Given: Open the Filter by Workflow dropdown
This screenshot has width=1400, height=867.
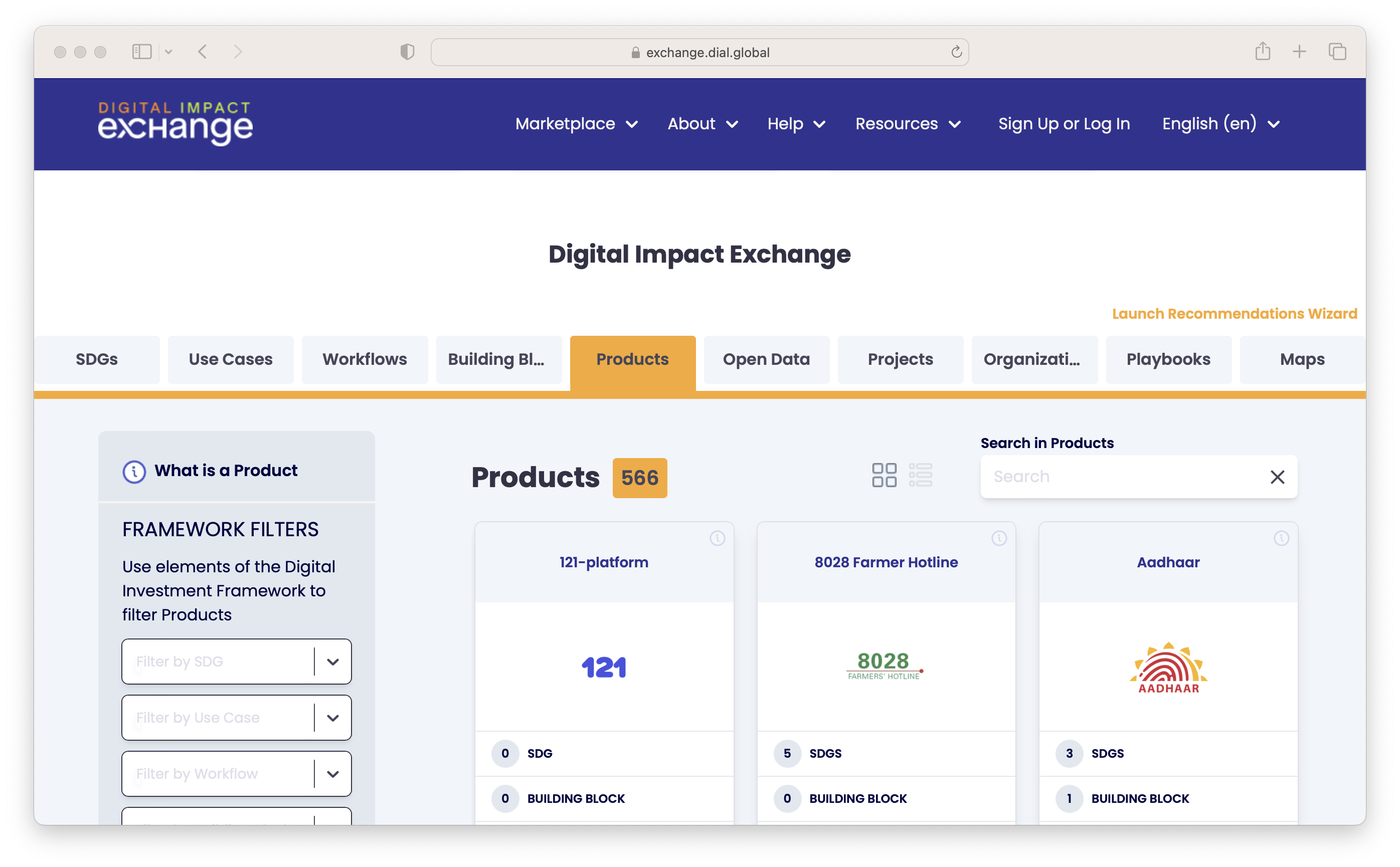Looking at the screenshot, I should 333,774.
